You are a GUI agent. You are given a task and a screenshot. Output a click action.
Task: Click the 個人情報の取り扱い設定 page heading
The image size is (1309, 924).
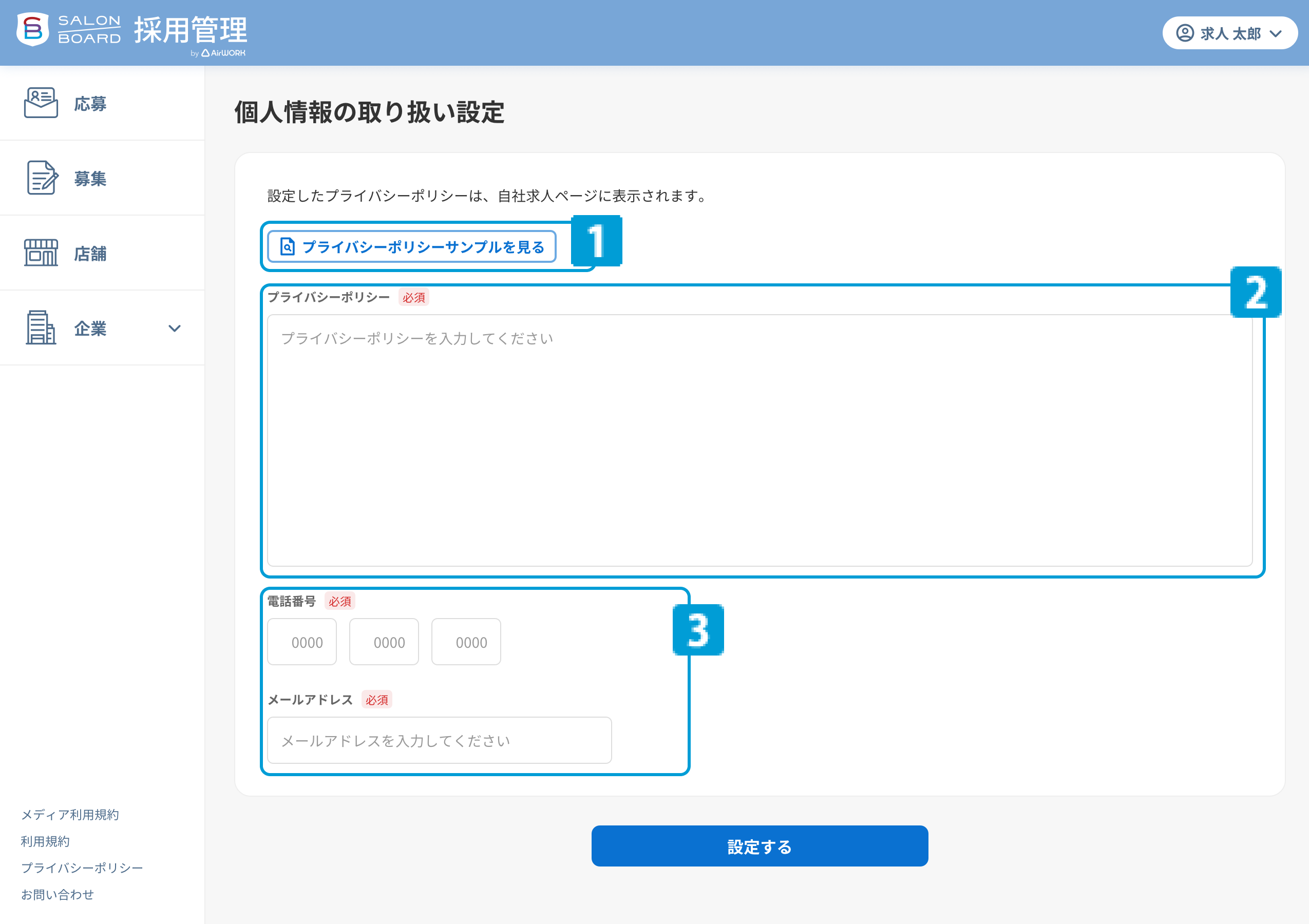[x=369, y=112]
